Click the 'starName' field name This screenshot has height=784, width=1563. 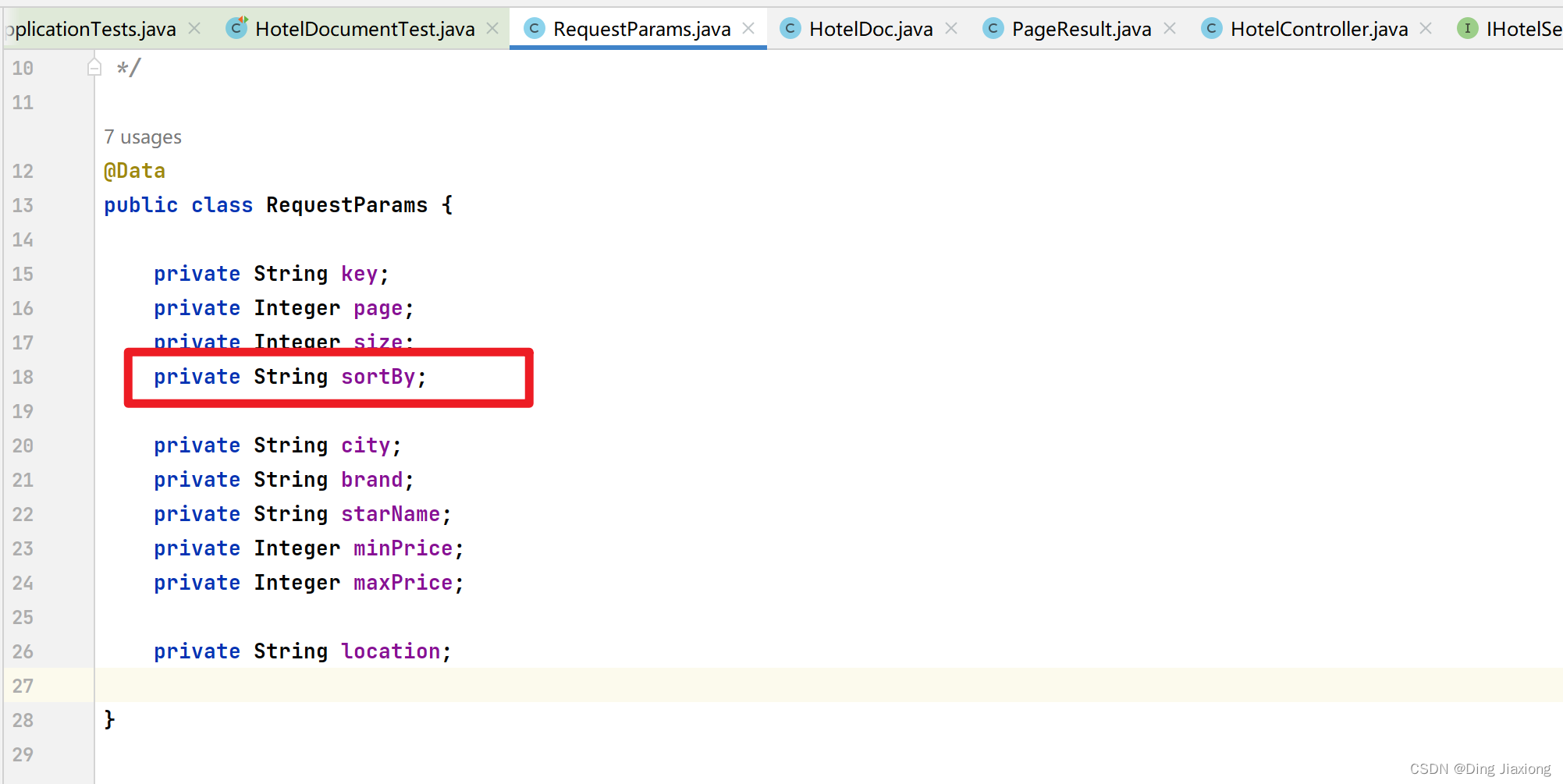point(391,514)
